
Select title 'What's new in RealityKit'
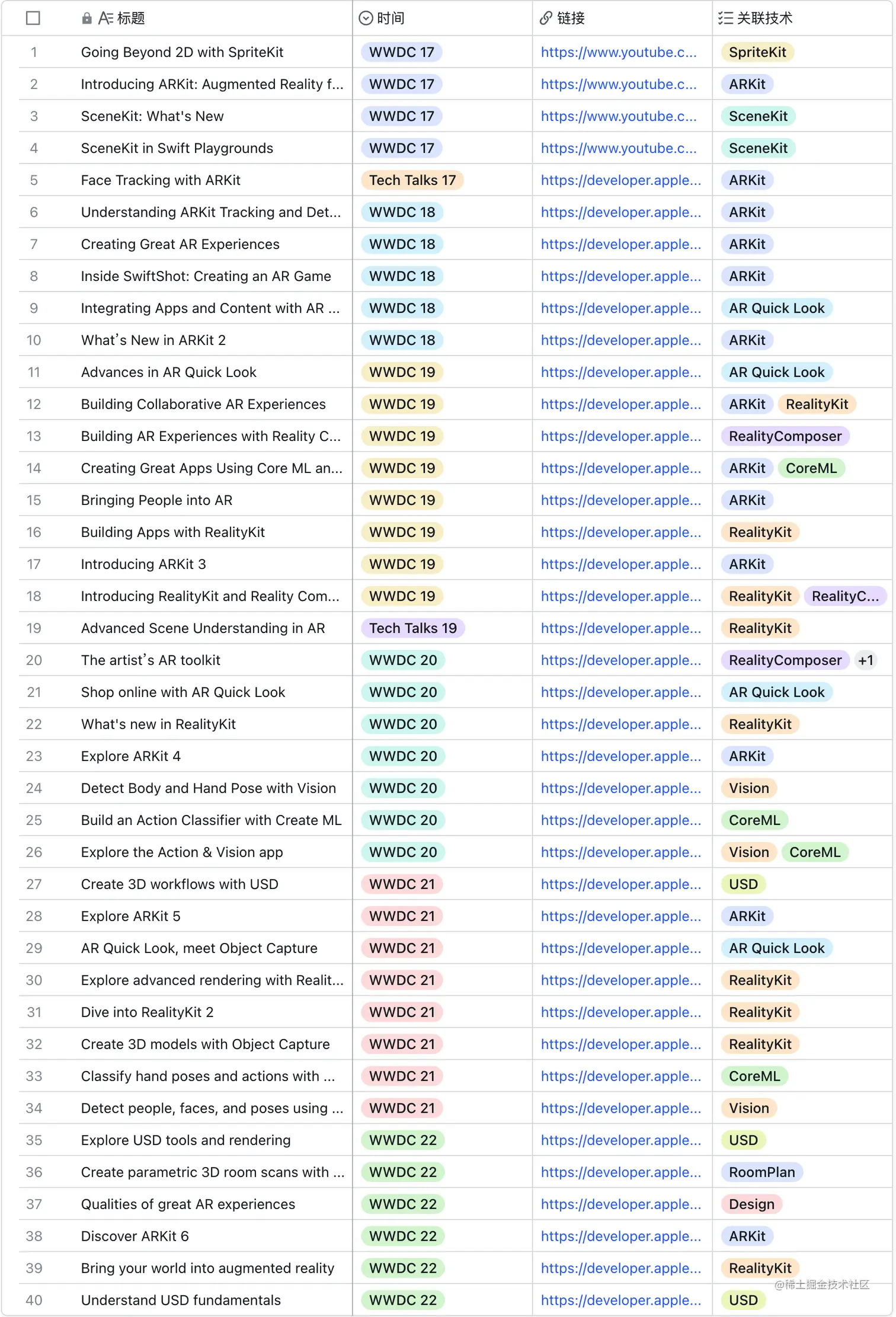tap(158, 724)
